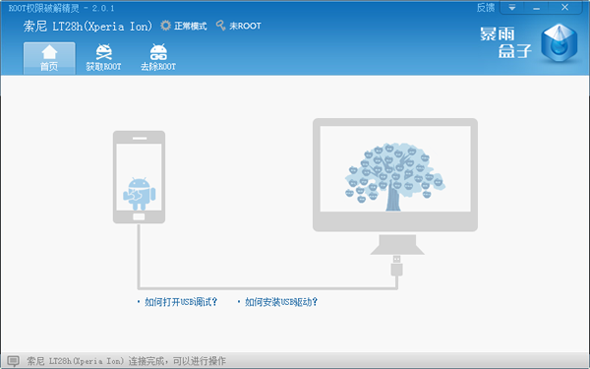This screenshot has height=369, width=590.
Task: Click the 正常模式 mode label
Action: click(190, 26)
